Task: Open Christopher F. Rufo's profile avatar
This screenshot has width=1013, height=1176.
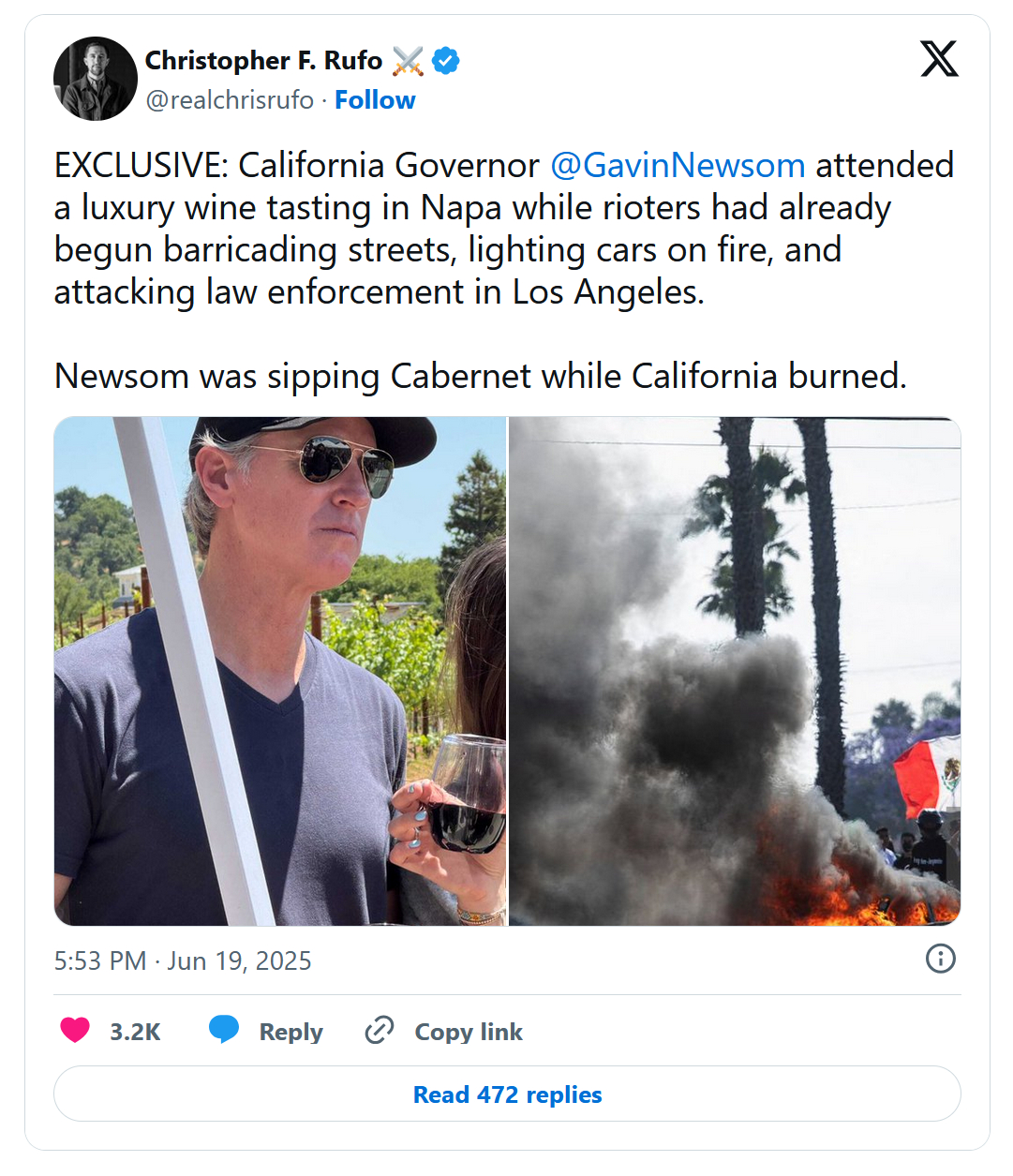Action: pyautogui.click(x=96, y=79)
